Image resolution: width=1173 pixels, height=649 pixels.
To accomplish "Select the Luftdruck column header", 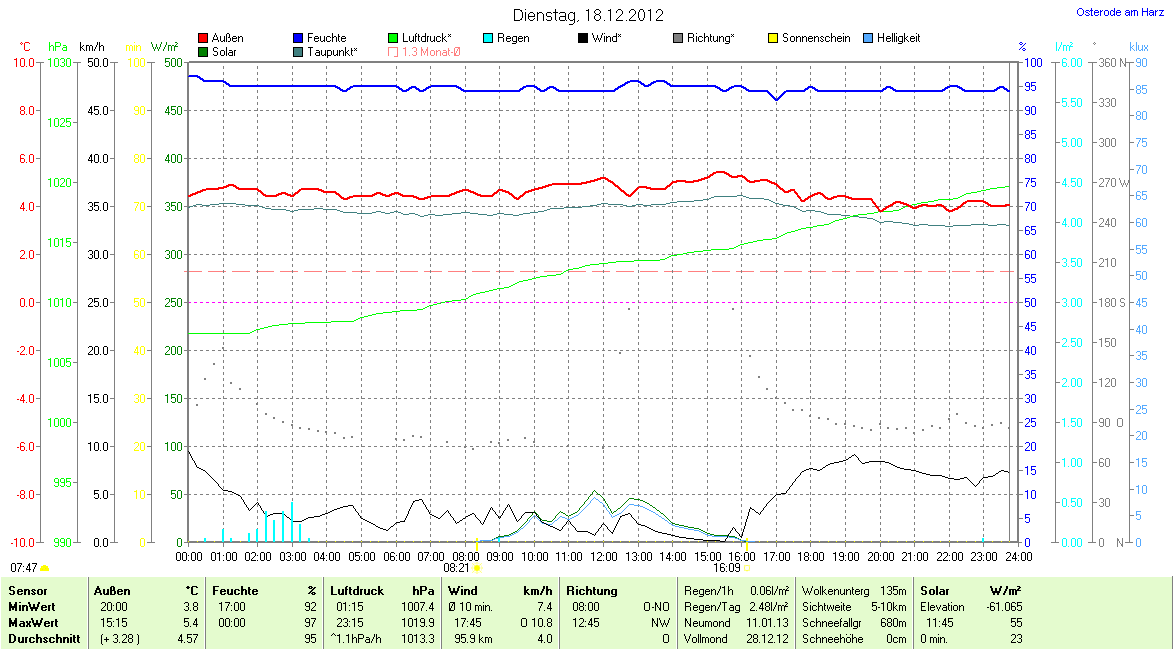I will [x=355, y=591].
